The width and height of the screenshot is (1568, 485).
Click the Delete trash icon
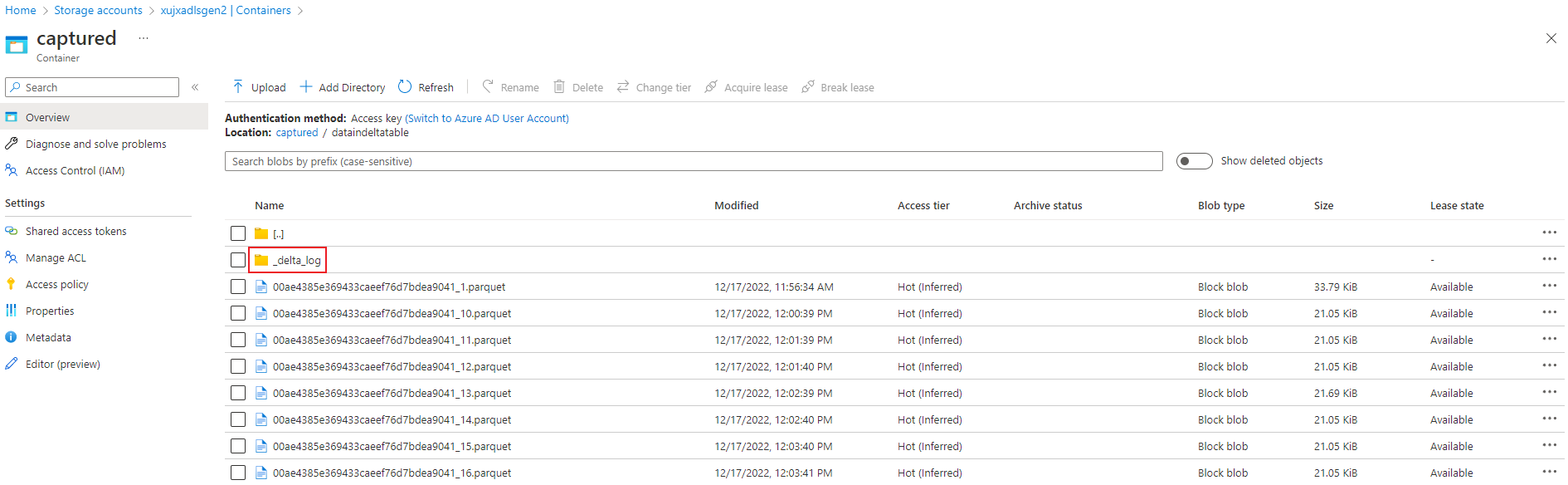(559, 86)
